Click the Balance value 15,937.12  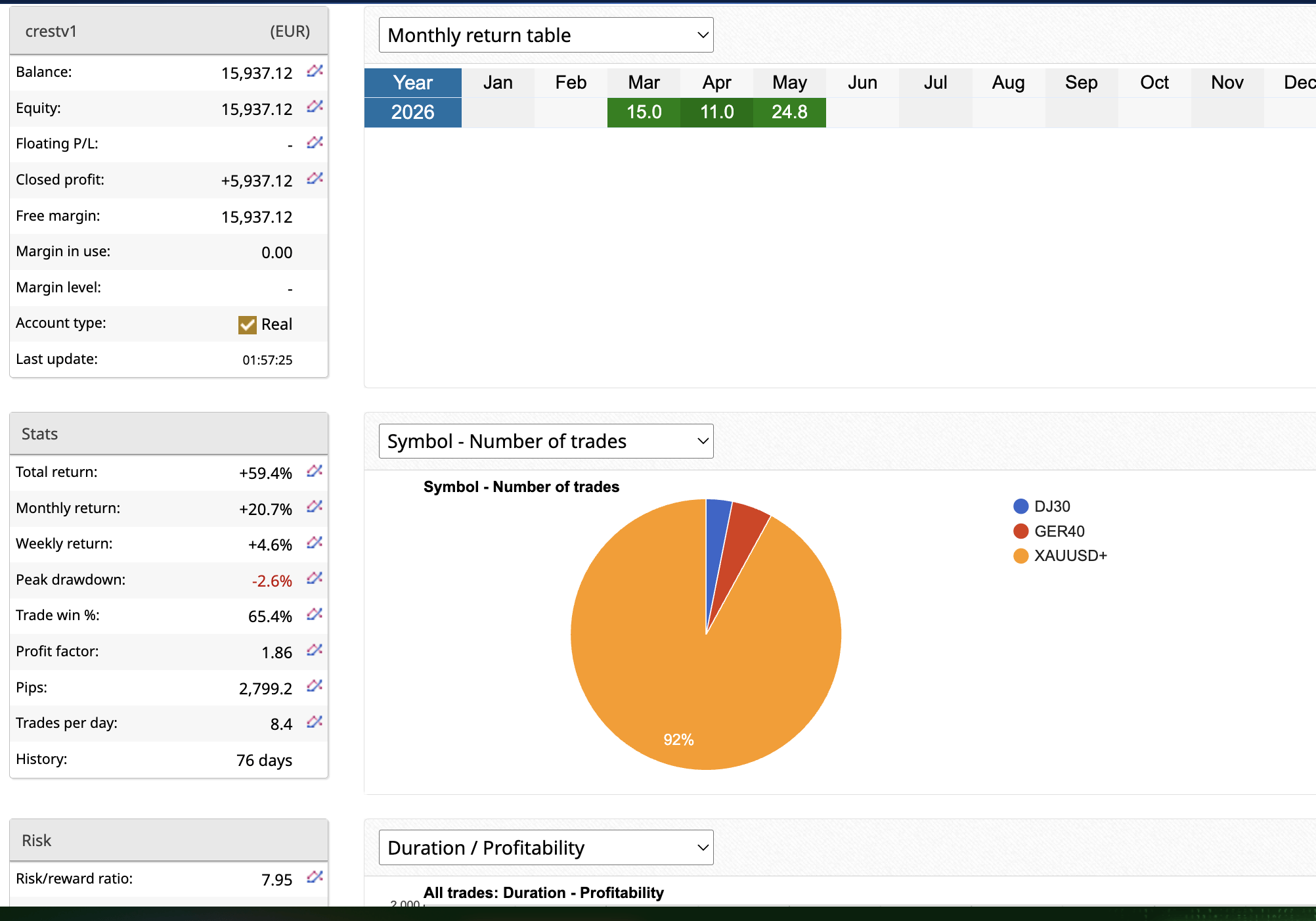[x=257, y=73]
